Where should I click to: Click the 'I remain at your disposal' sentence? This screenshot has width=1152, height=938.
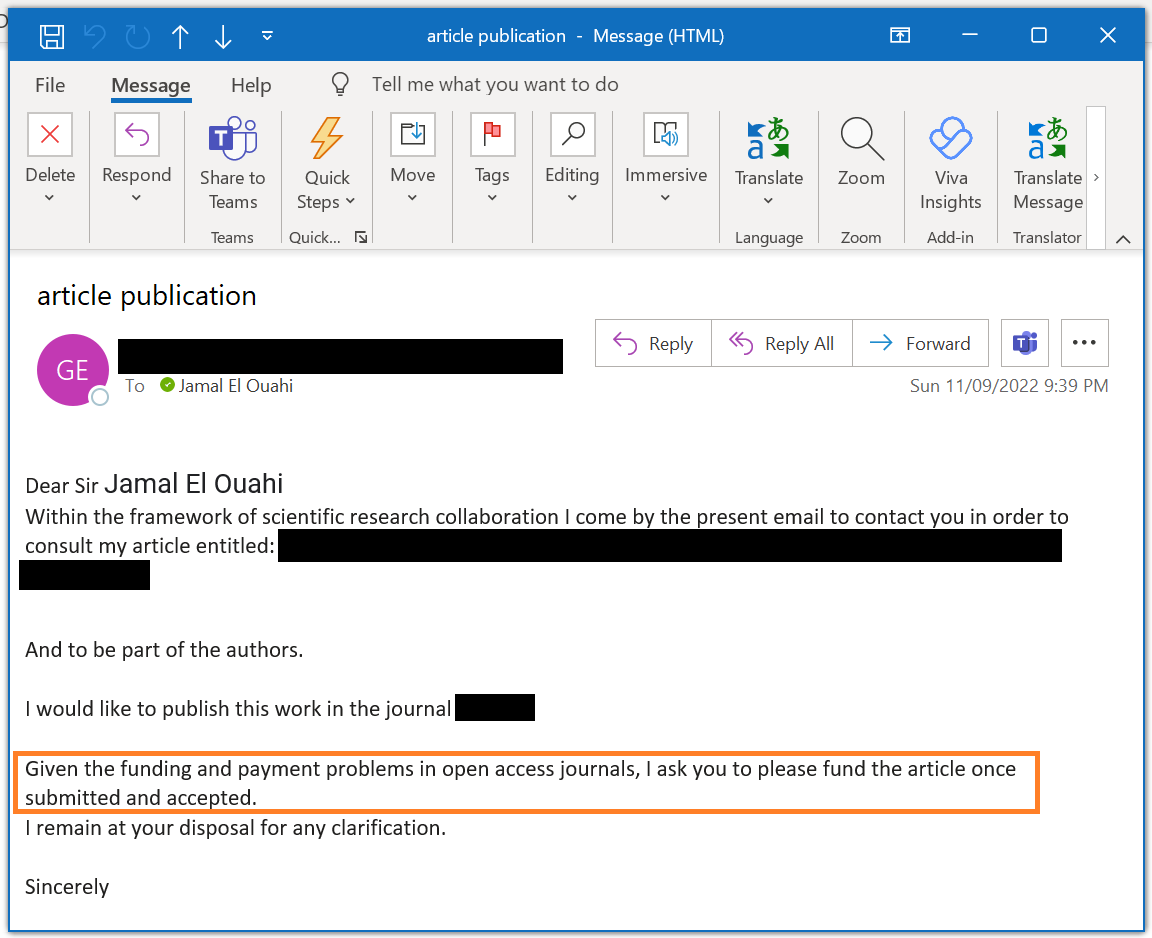point(236,828)
